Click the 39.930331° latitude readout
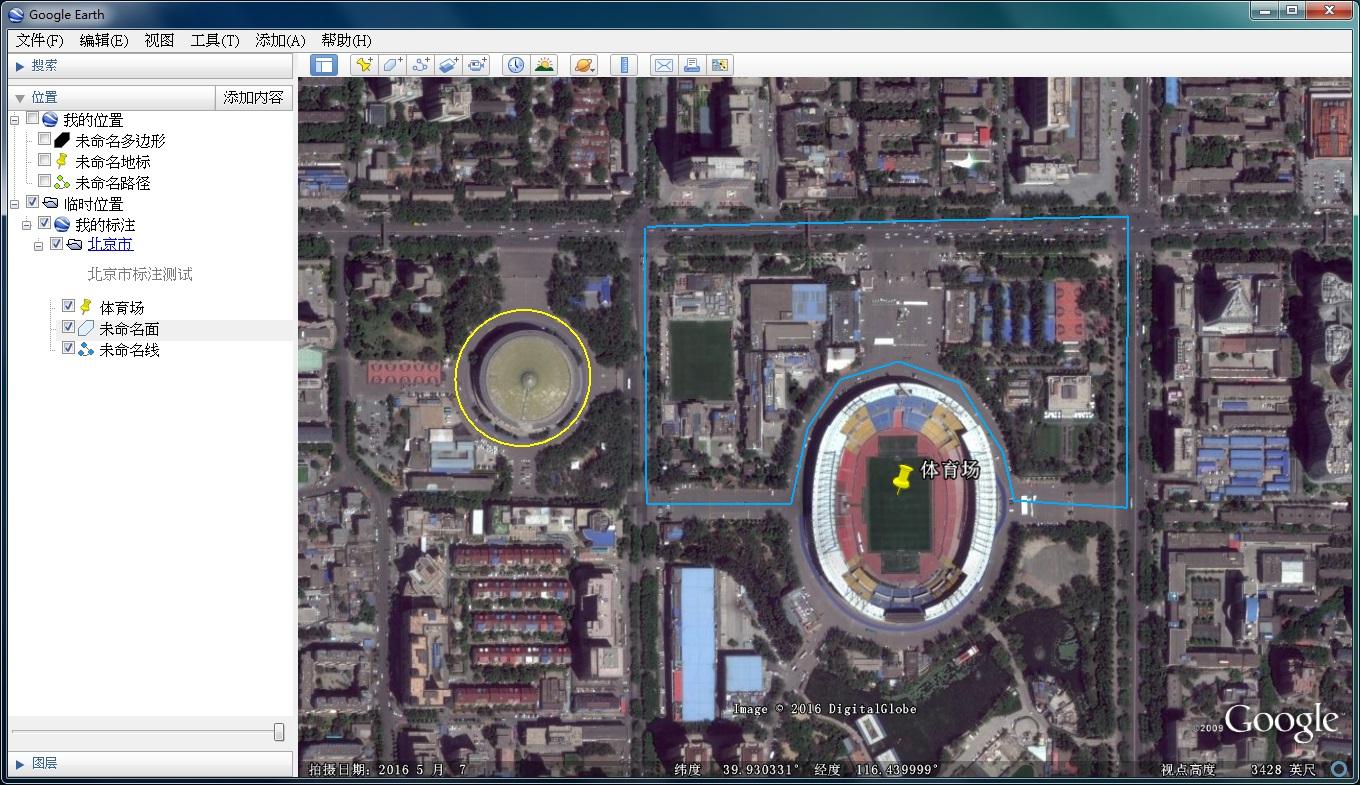The width and height of the screenshot is (1360, 785). [x=762, y=769]
